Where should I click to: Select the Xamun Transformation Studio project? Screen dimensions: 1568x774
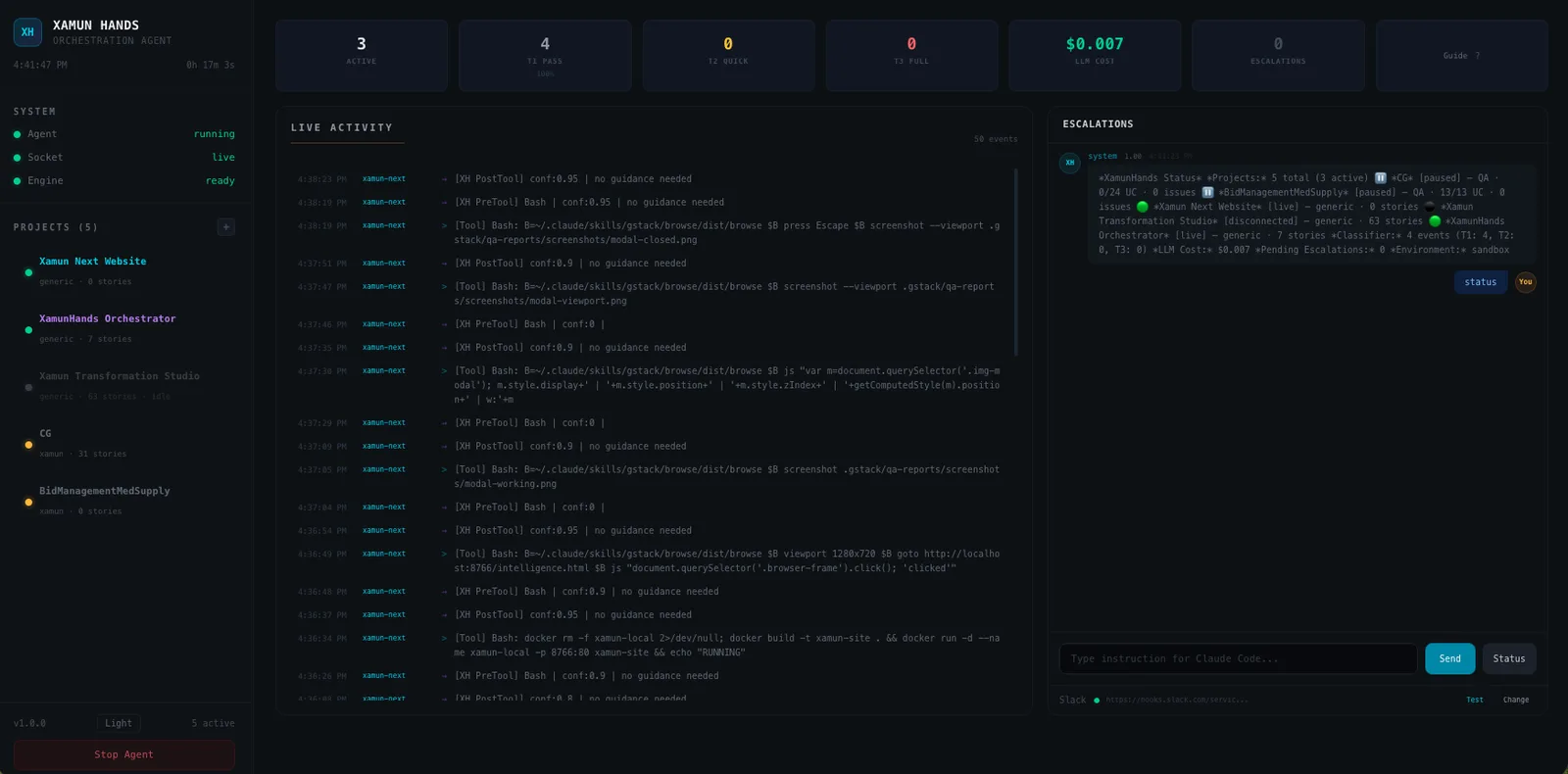coord(125,386)
